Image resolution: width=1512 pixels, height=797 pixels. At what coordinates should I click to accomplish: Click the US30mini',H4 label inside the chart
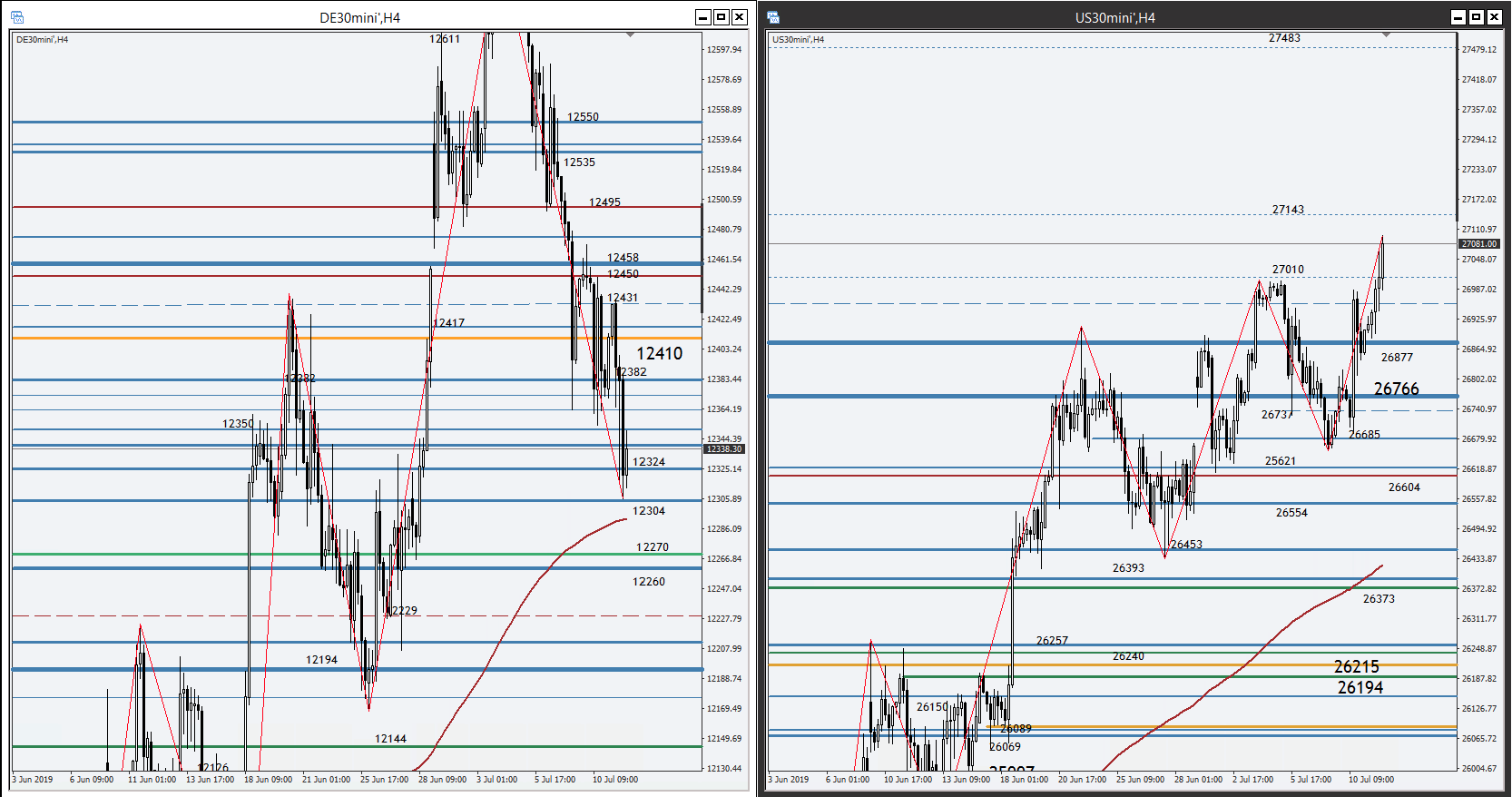pyautogui.click(x=798, y=40)
